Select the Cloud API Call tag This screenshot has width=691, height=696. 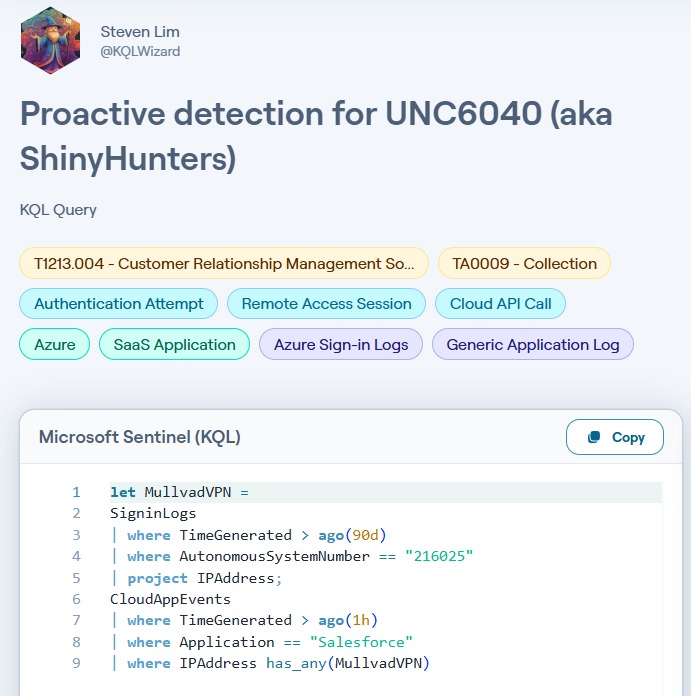pos(500,304)
